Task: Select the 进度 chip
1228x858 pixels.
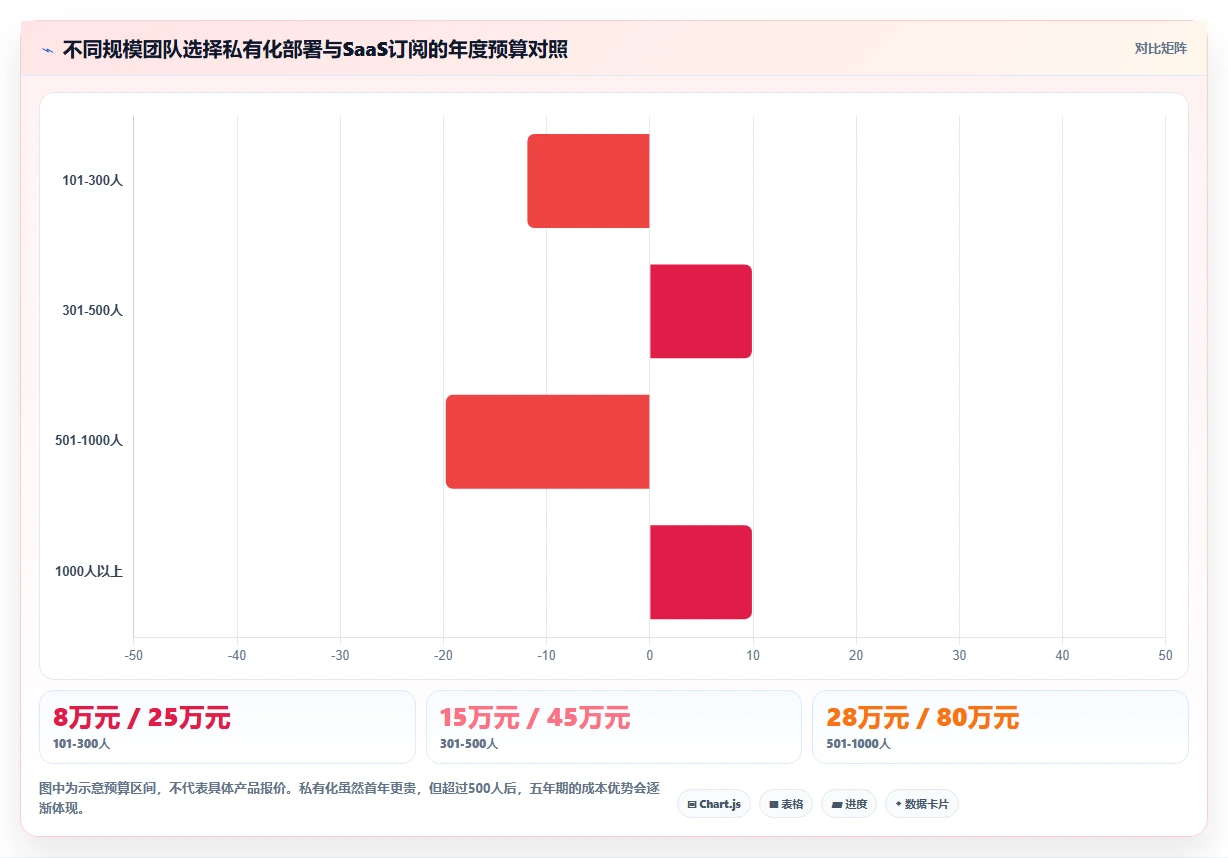Action: (849, 804)
